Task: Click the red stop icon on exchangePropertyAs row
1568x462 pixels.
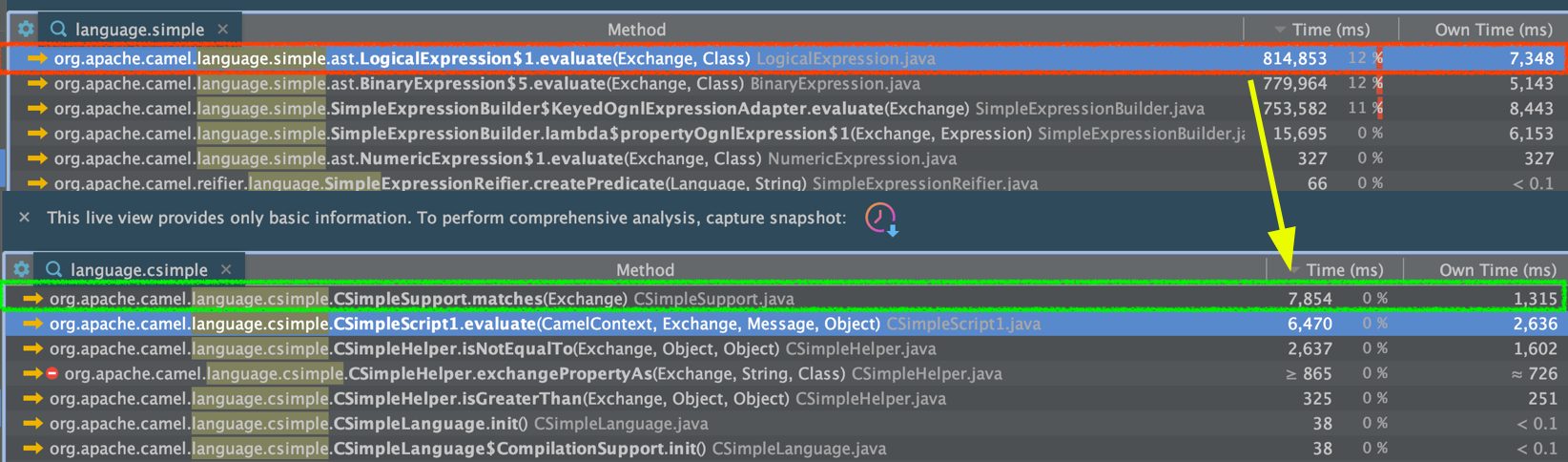Action: pyautogui.click(x=52, y=373)
